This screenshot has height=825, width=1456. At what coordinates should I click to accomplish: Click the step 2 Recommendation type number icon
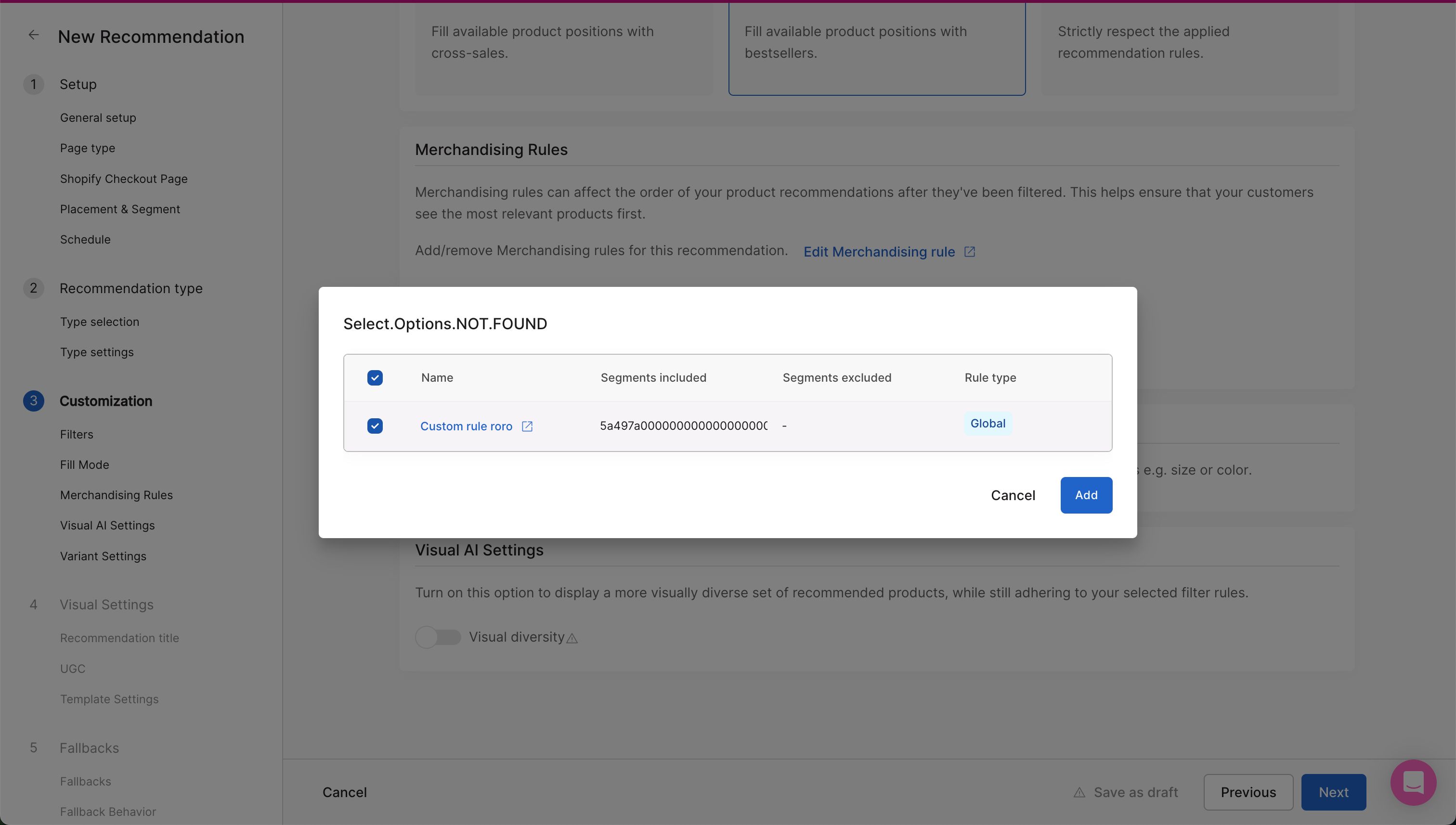click(33, 288)
